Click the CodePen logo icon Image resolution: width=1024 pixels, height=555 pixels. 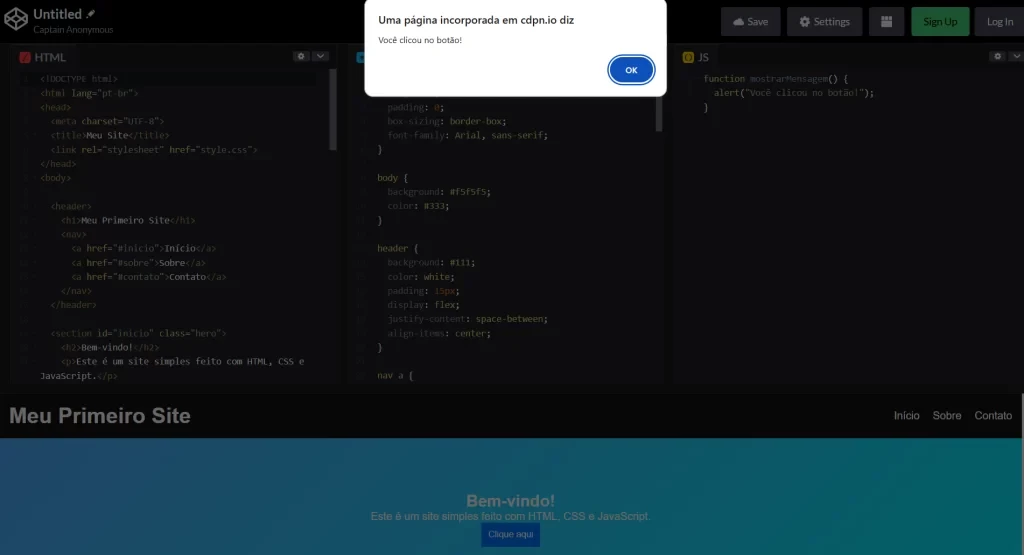tap(16, 20)
